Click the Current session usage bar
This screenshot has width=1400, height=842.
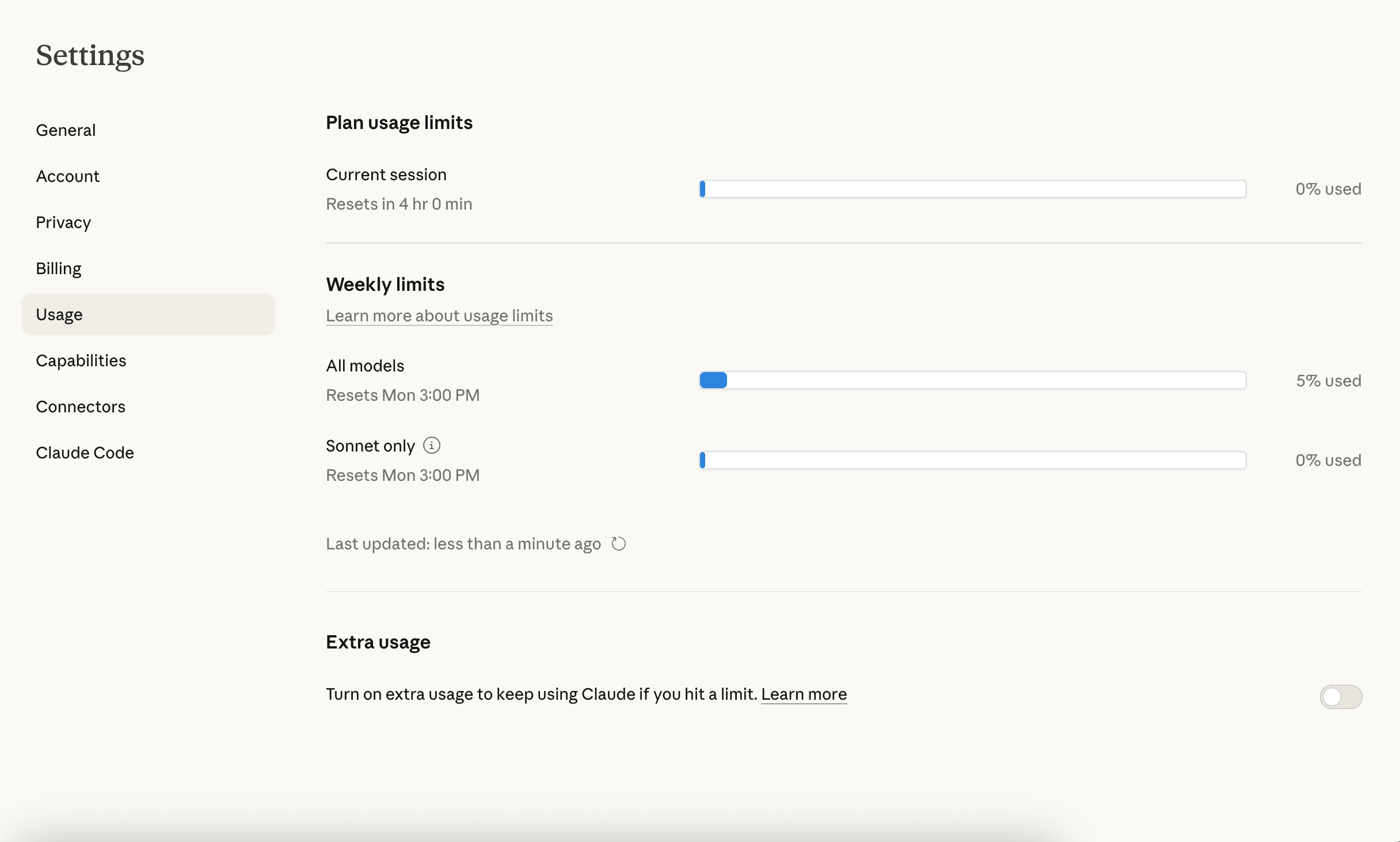pyautogui.click(x=973, y=189)
